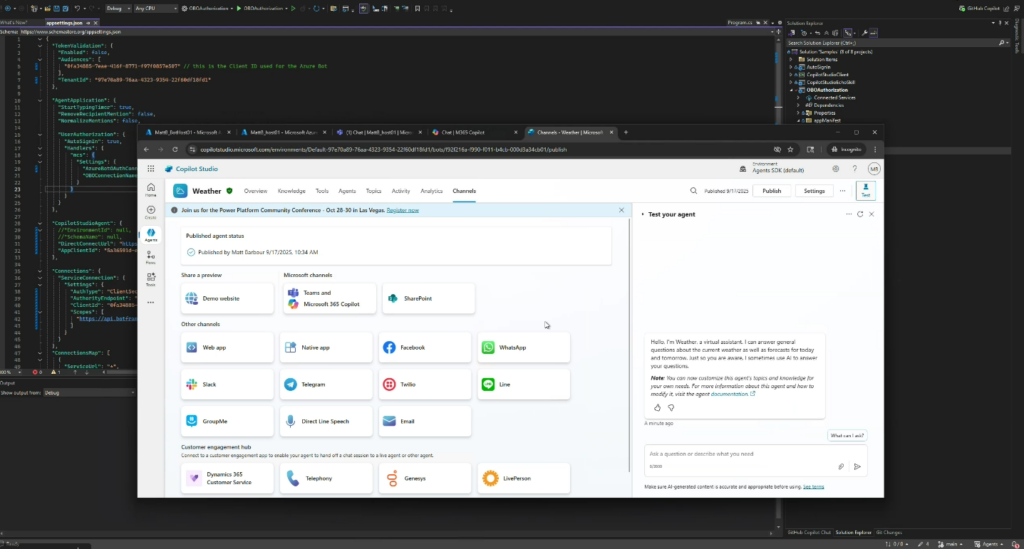Open Copilot Studio settings gear icon
Viewport: 1024px width, 549px height.
(835, 169)
